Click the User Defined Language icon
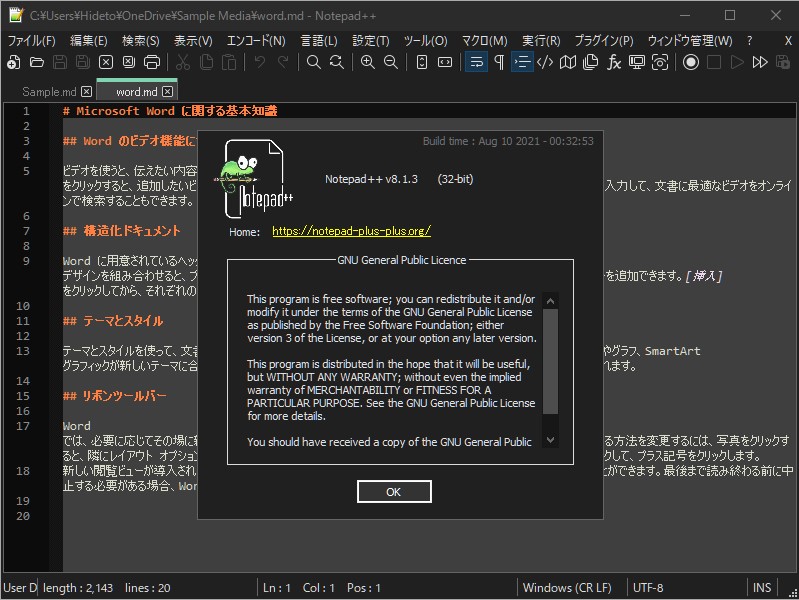This screenshot has width=799, height=600. tap(545, 62)
